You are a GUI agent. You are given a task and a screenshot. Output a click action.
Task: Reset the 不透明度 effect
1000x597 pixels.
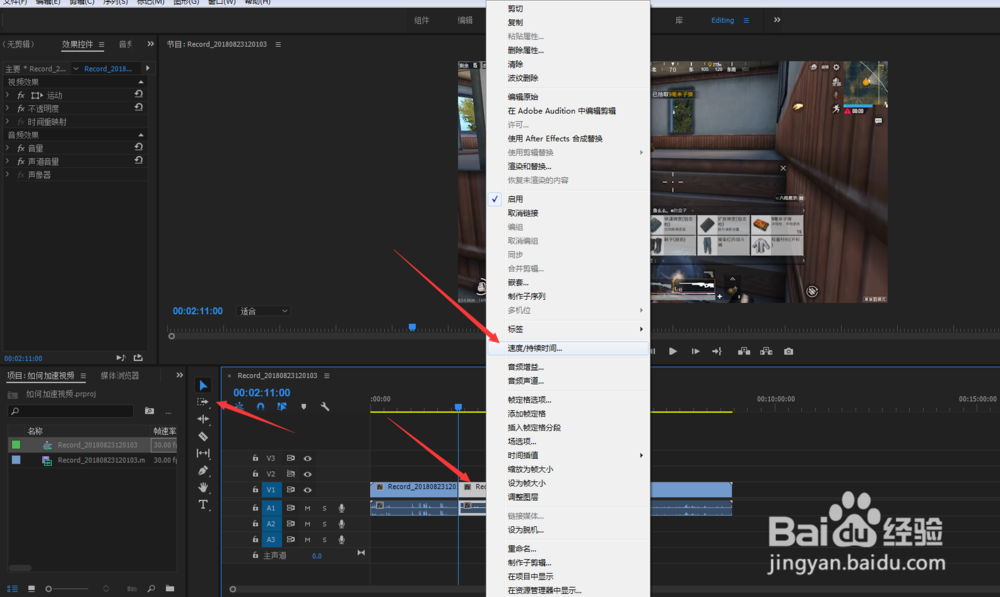(x=138, y=108)
